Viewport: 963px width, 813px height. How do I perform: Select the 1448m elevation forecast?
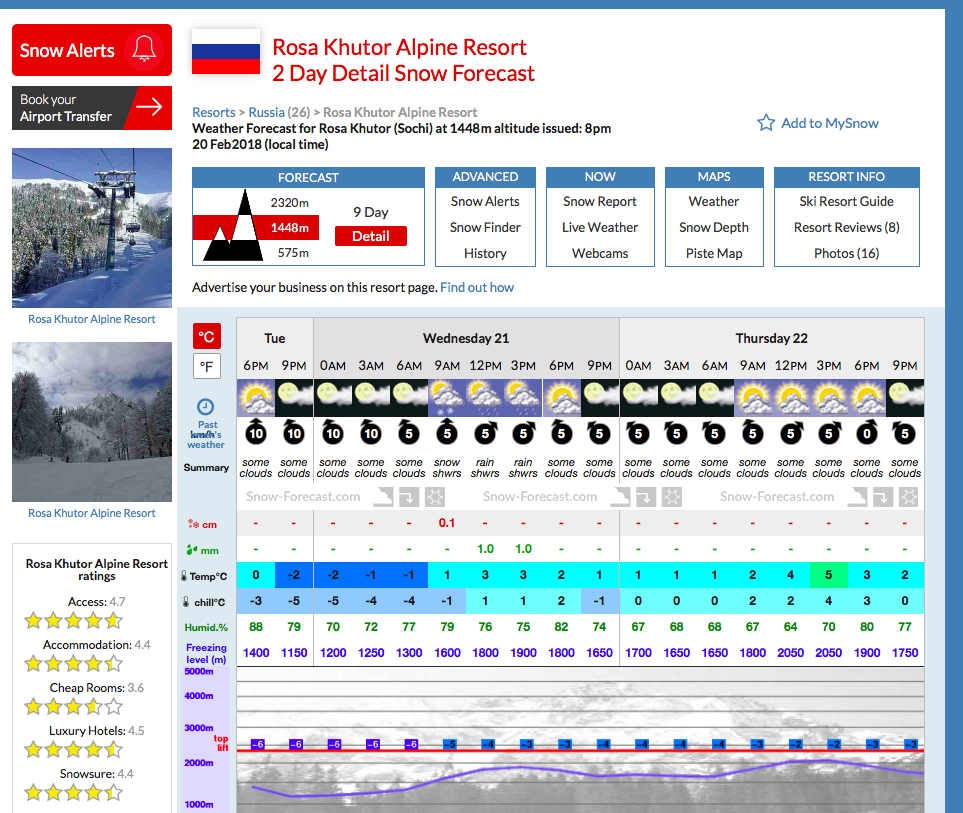point(289,227)
